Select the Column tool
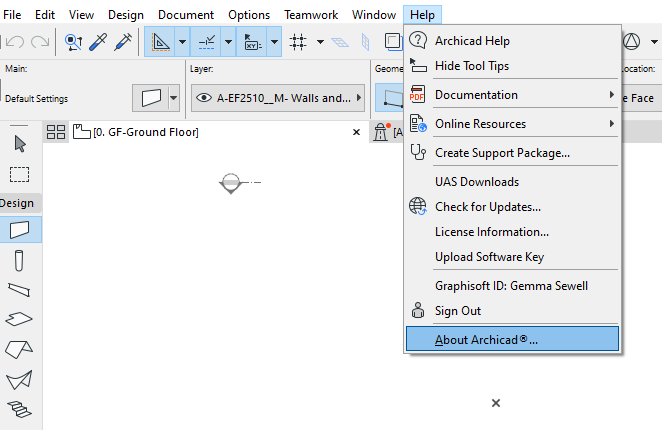Image resolution: width=662 pixels, height=430 pixels. click(19, 260)
